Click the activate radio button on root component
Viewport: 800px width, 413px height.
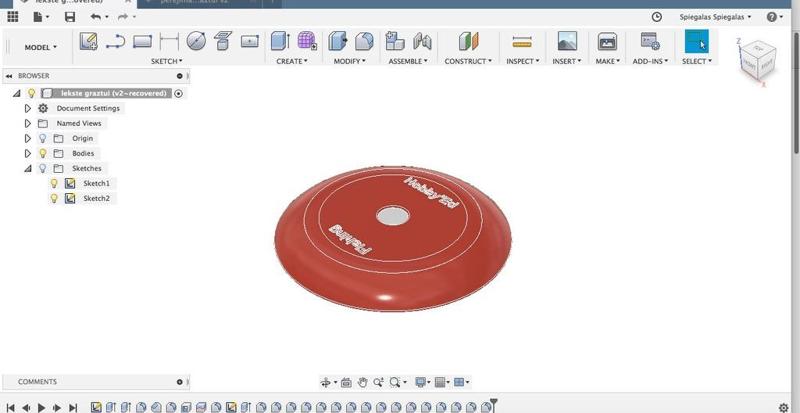178,93
